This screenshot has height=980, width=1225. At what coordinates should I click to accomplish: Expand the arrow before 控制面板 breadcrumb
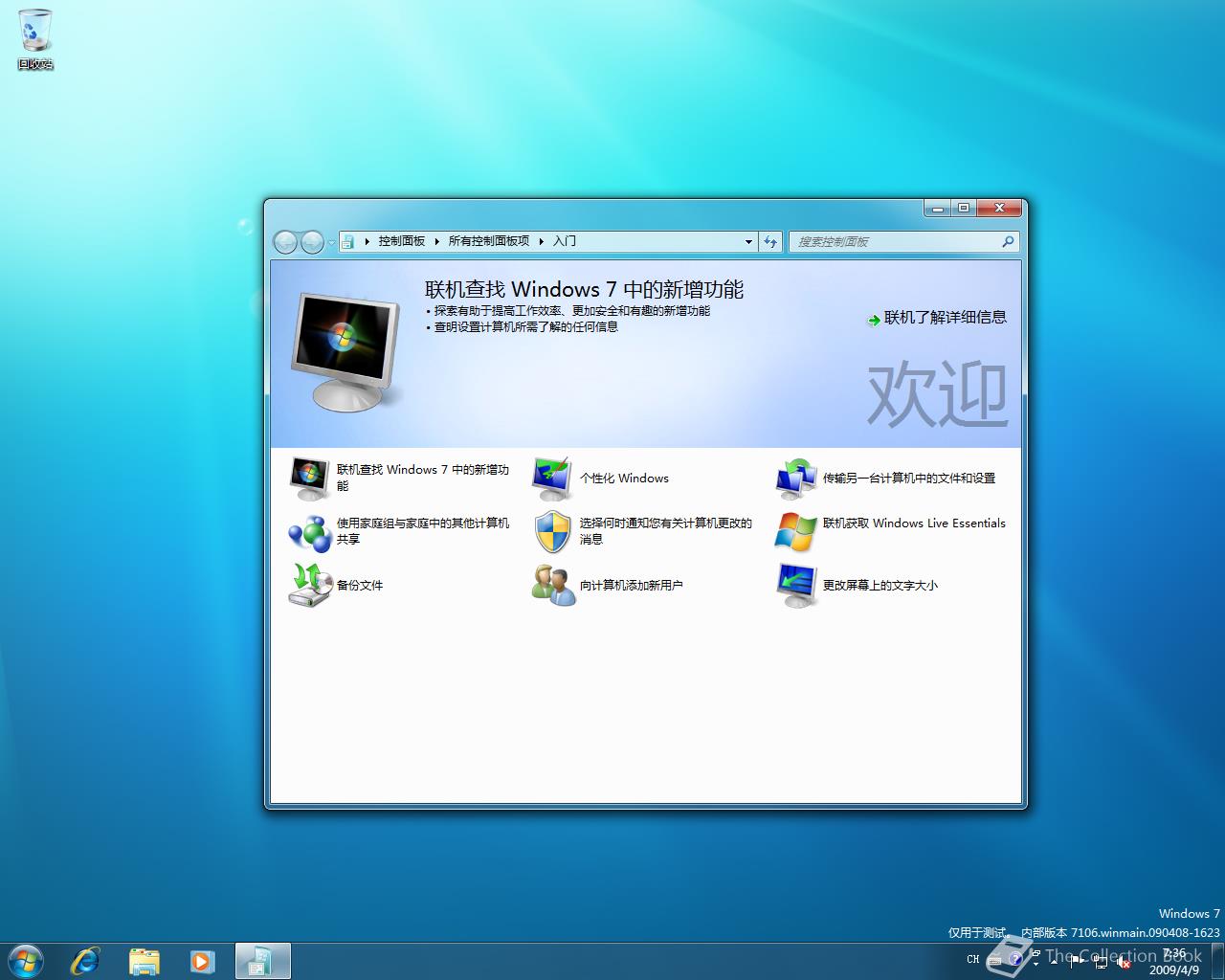pos(367,241)
